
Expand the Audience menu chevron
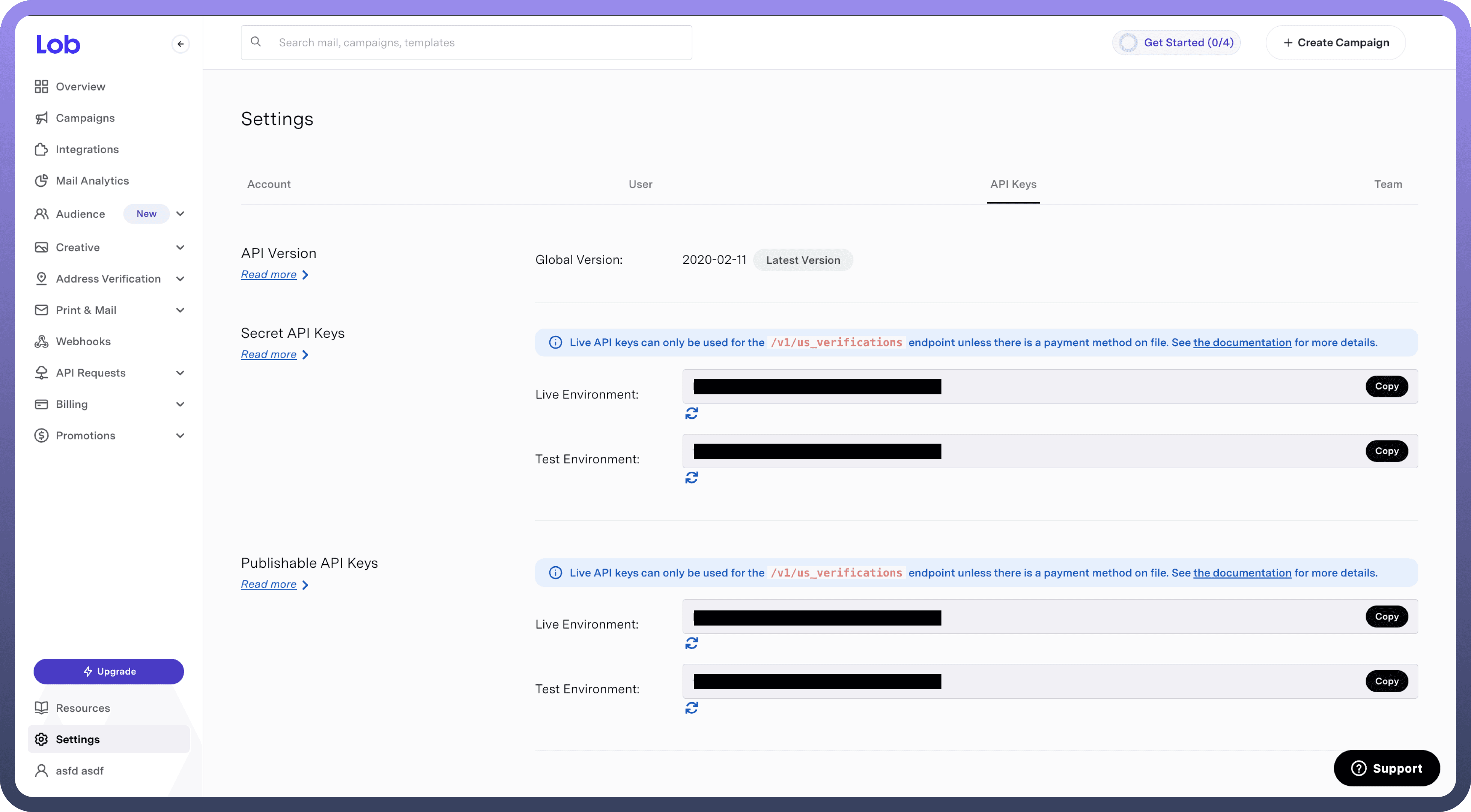pyautogui.click(x=180, y=214)
